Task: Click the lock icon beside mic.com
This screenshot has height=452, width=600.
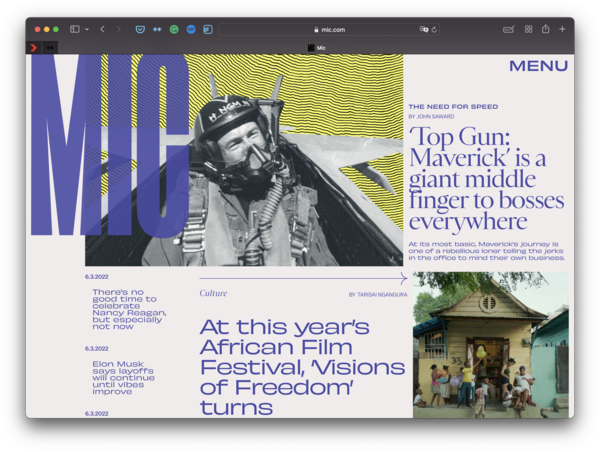Action: point(316,29)
